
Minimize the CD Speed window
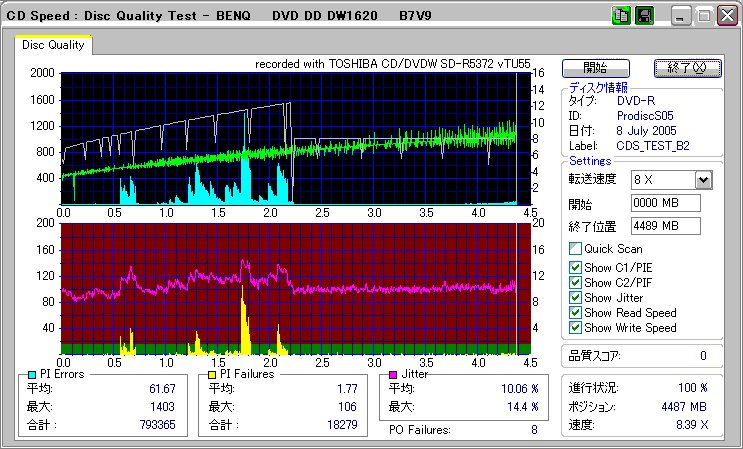pos(681,17)
